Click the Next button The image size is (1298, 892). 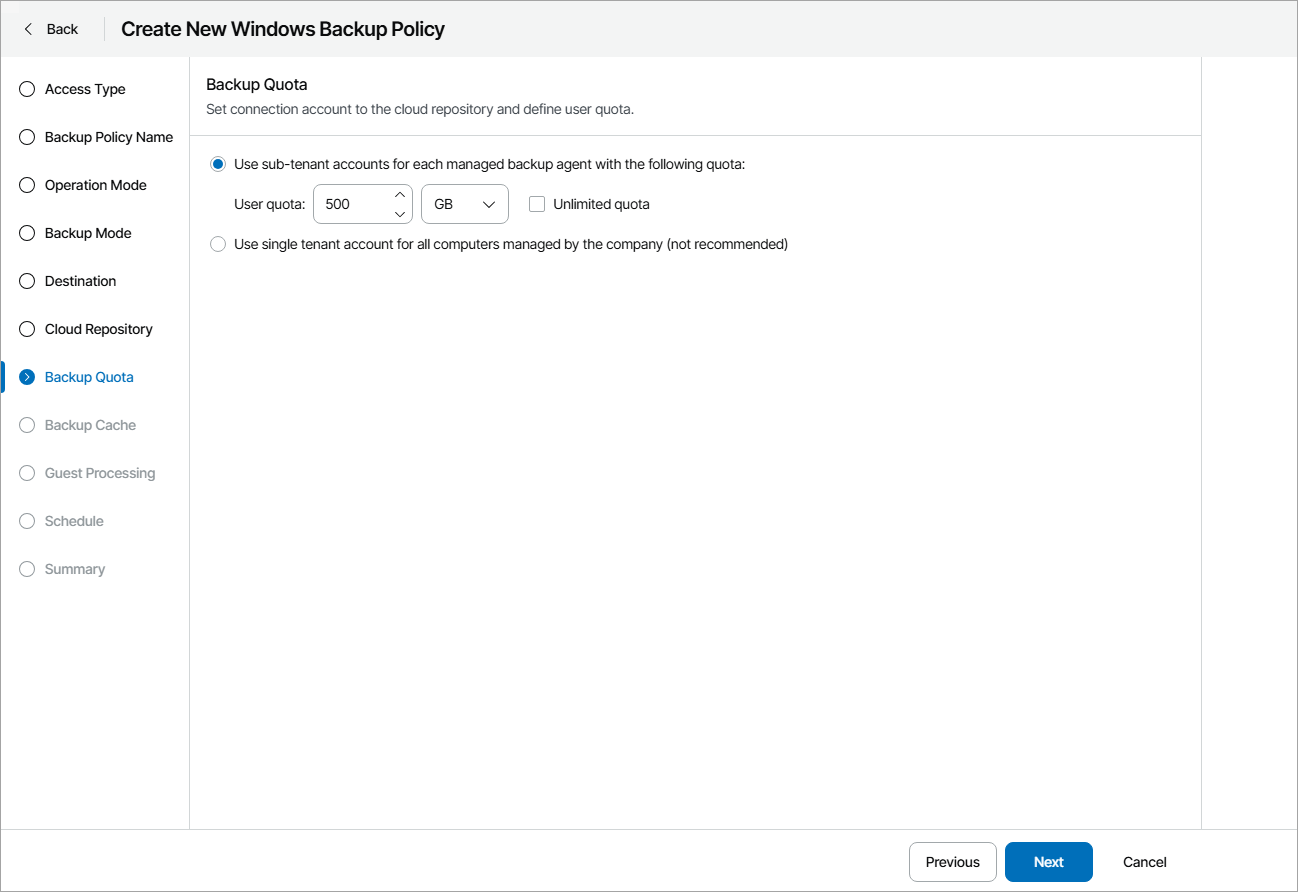pyautogui.click(x=1048, y=861)
